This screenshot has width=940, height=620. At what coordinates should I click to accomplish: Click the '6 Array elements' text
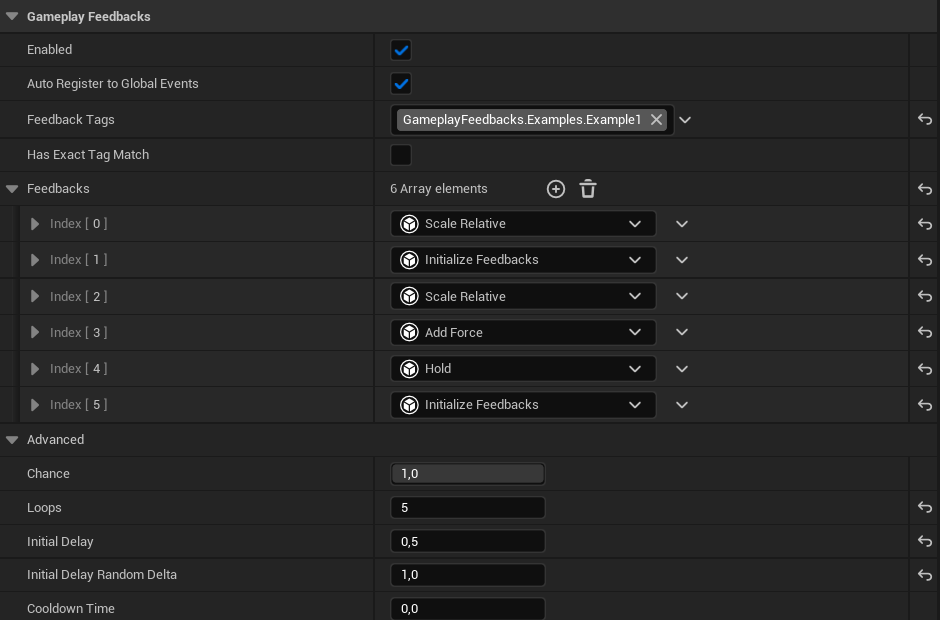[439, 189]
